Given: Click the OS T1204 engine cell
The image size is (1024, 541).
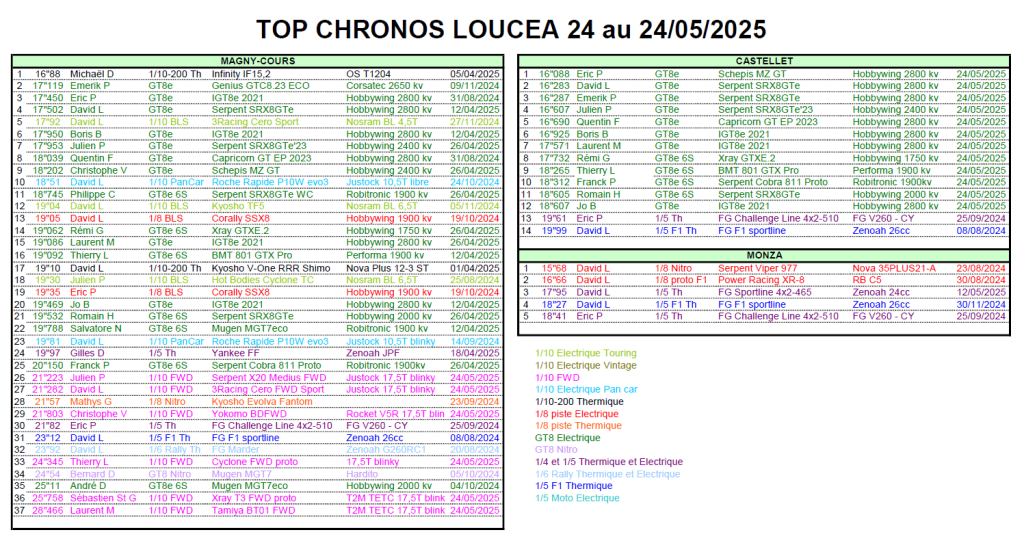Looking at the screenshot, I should click(x=368, y=74).
